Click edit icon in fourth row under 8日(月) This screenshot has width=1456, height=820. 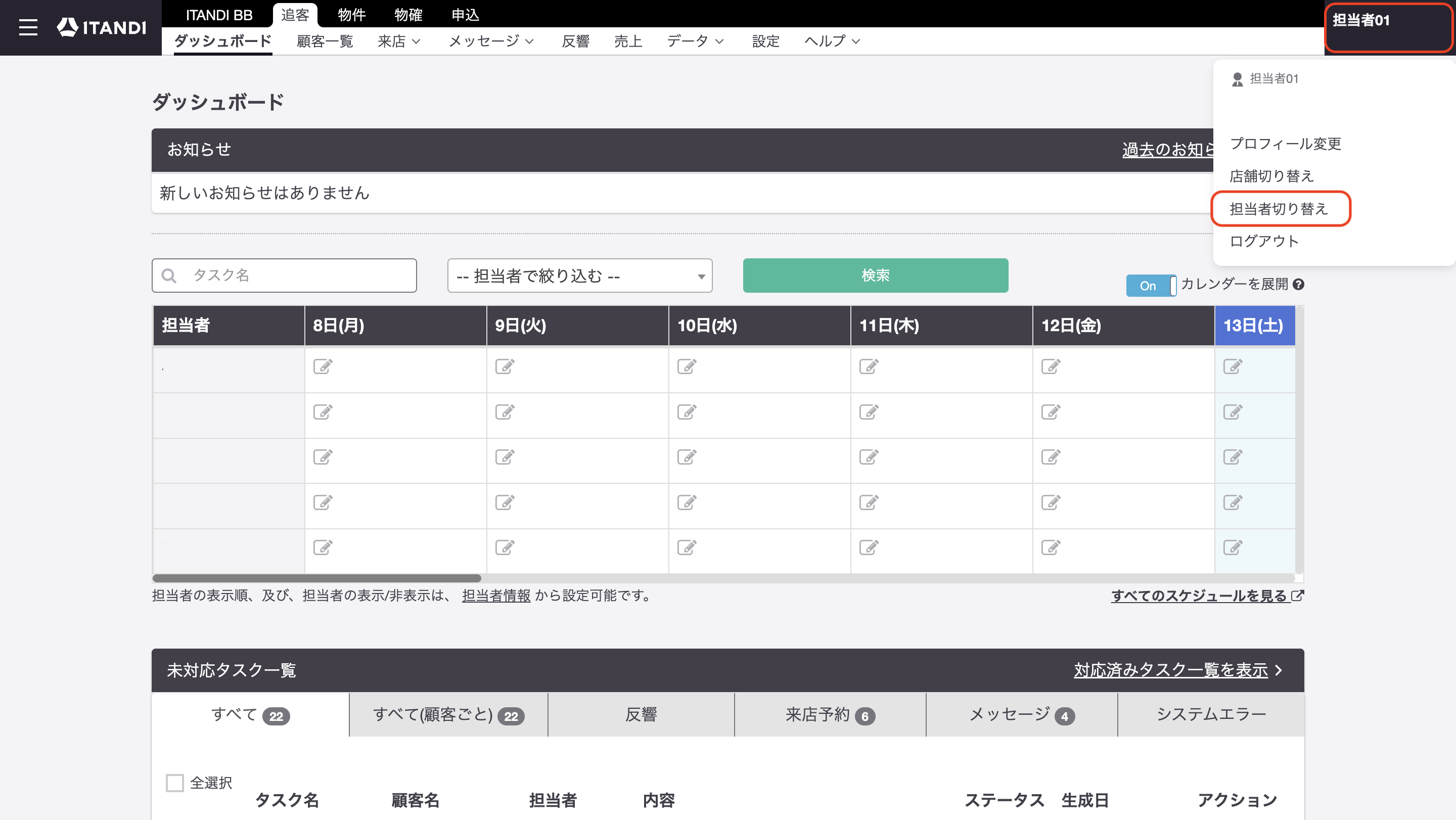pyautogui.click(x=323, y=502)
